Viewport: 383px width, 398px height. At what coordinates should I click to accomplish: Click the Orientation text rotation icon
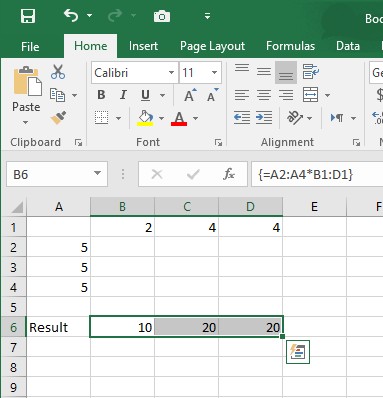[x=295, y=118]
